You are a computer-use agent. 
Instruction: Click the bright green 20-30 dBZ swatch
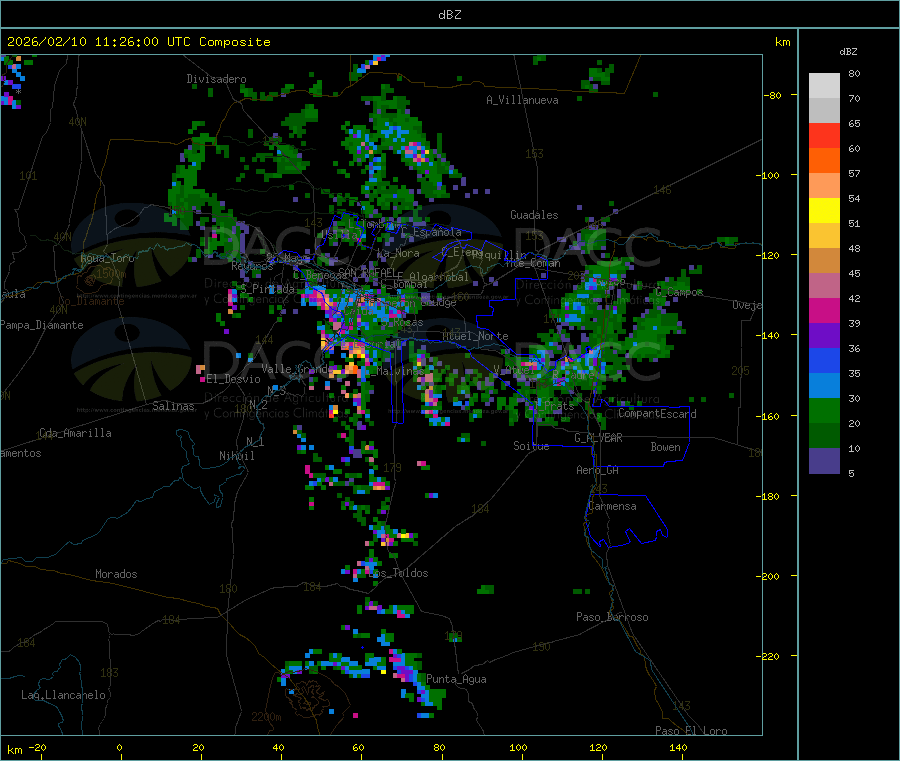pyautogui.click(x=824, y=410)
